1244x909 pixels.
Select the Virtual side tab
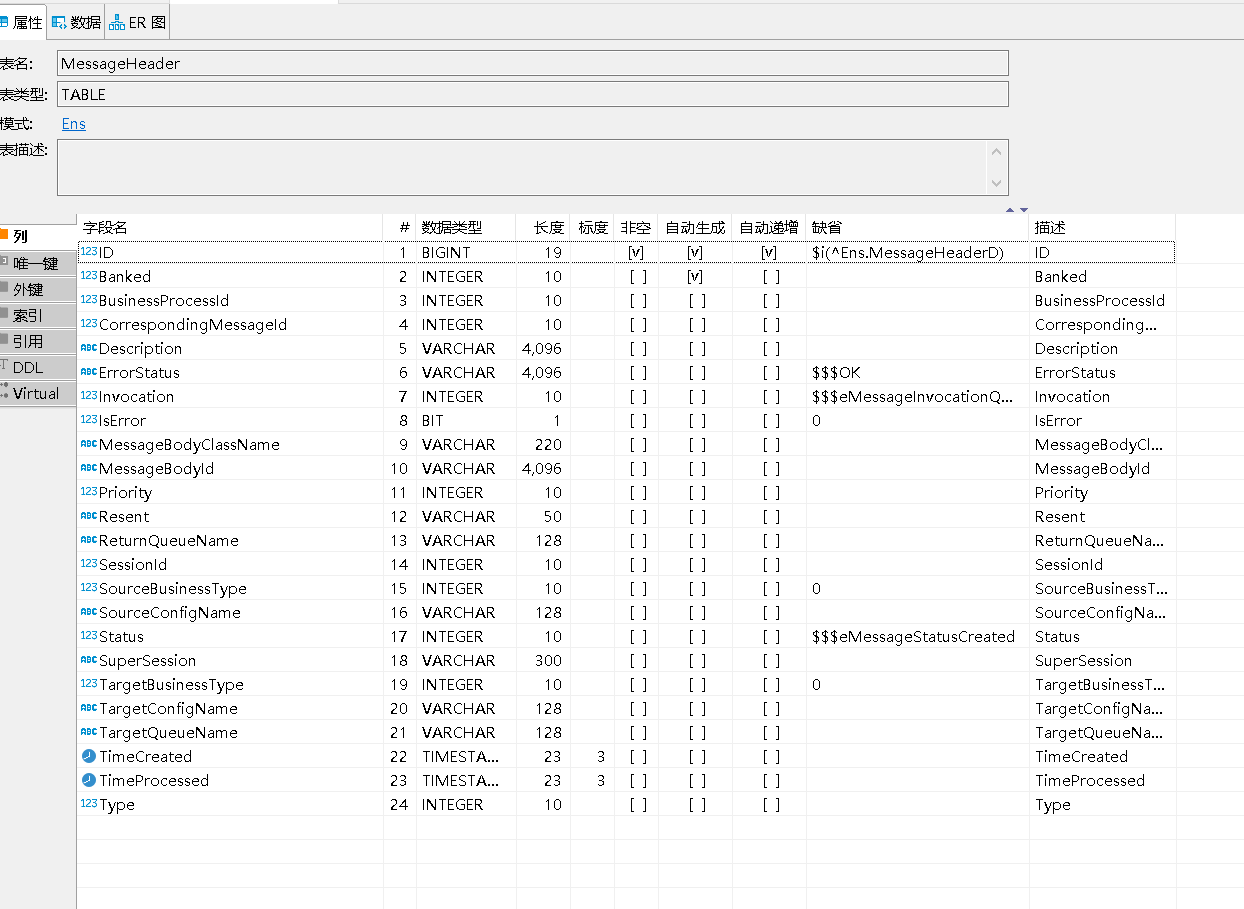(x=36, y=393)
